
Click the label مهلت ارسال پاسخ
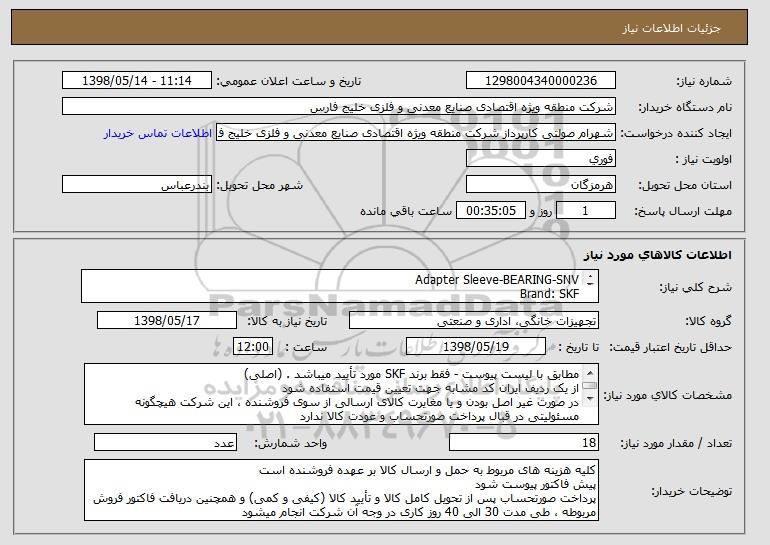(x=683, y=212)
